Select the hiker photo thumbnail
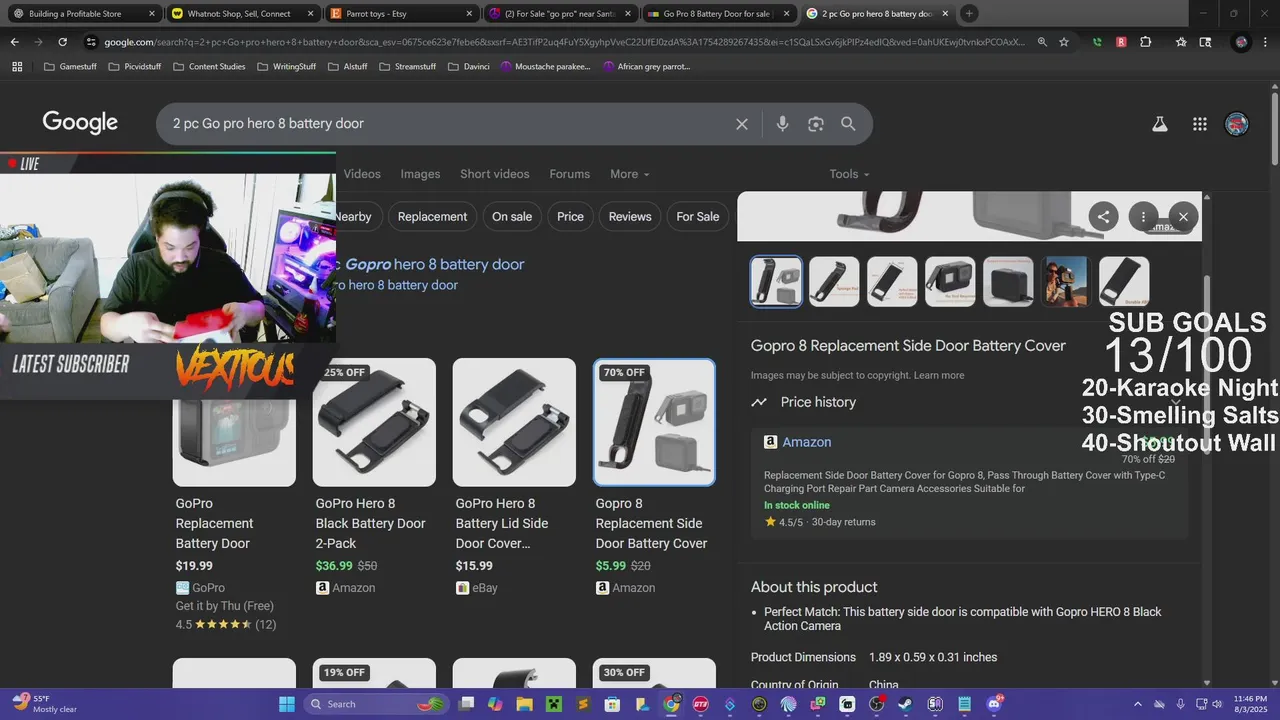This screenshot has height=720, width=1280. tap(1066, 281)
